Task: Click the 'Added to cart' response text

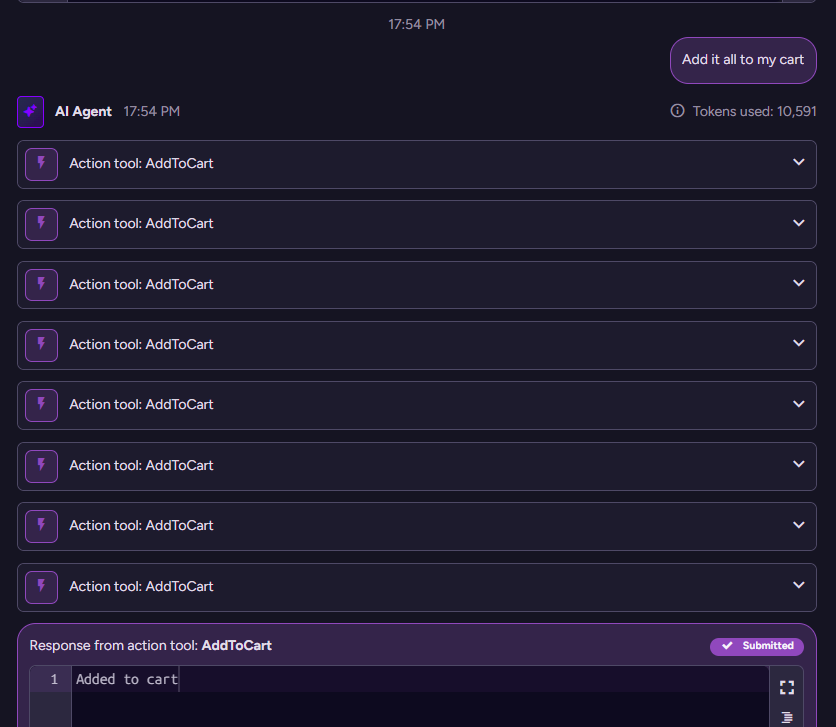Action: [127, 680]
